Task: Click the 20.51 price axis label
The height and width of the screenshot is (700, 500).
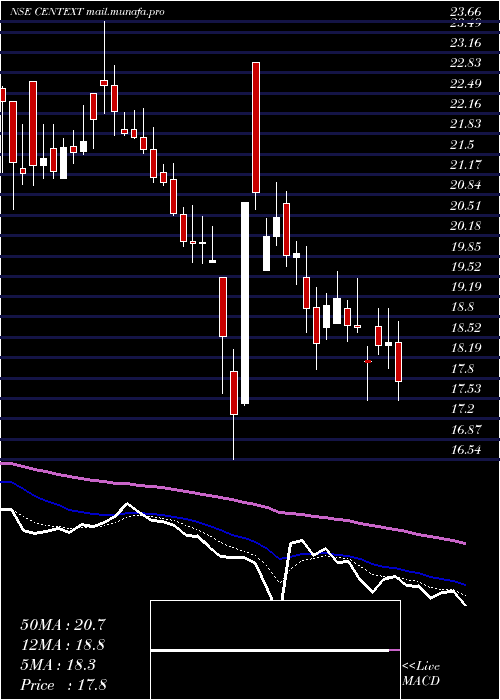Action: [x=466, y=206]
